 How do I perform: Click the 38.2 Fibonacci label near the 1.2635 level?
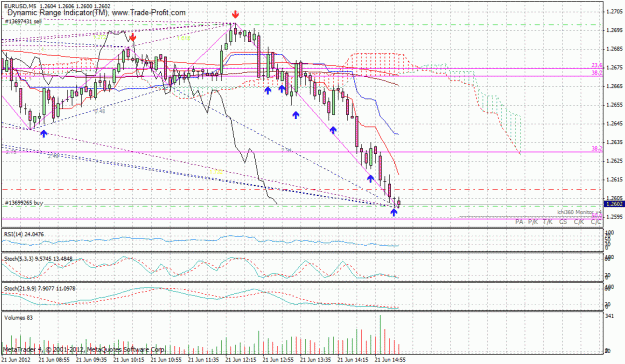(x=597, y=149)
